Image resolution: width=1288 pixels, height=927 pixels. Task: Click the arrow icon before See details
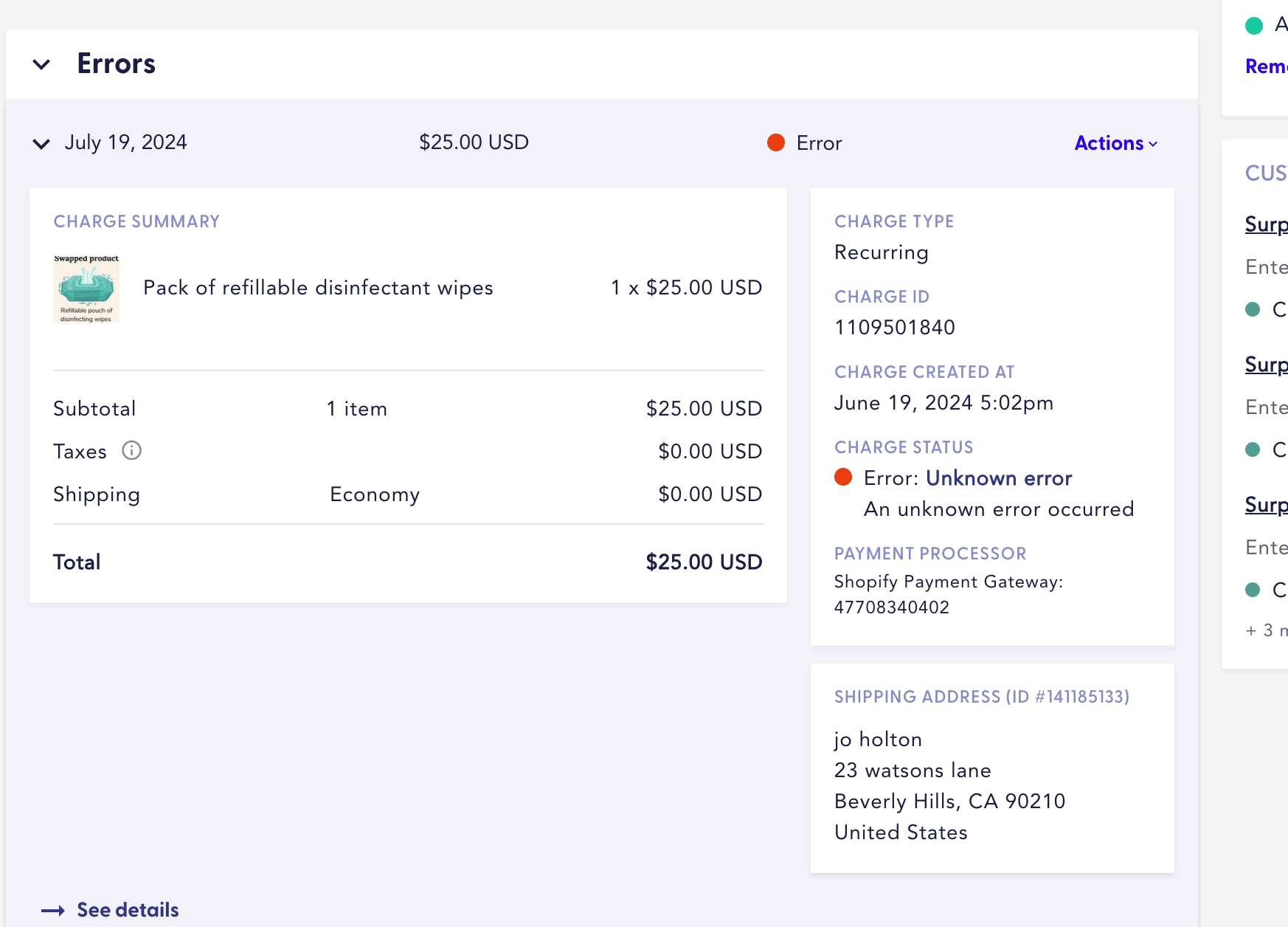[x=53, y=911]
